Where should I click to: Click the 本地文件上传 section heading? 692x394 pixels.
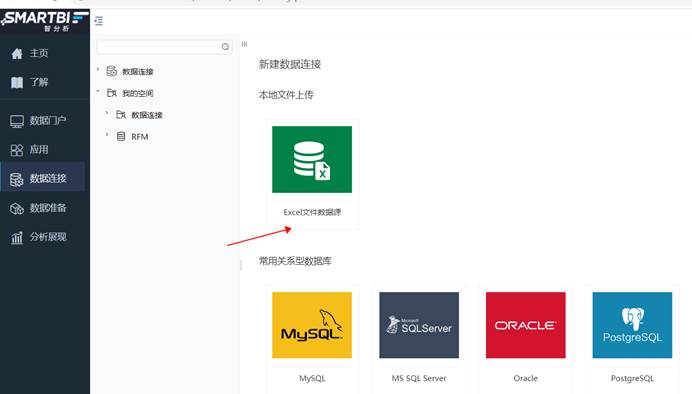tap(286, 95)
